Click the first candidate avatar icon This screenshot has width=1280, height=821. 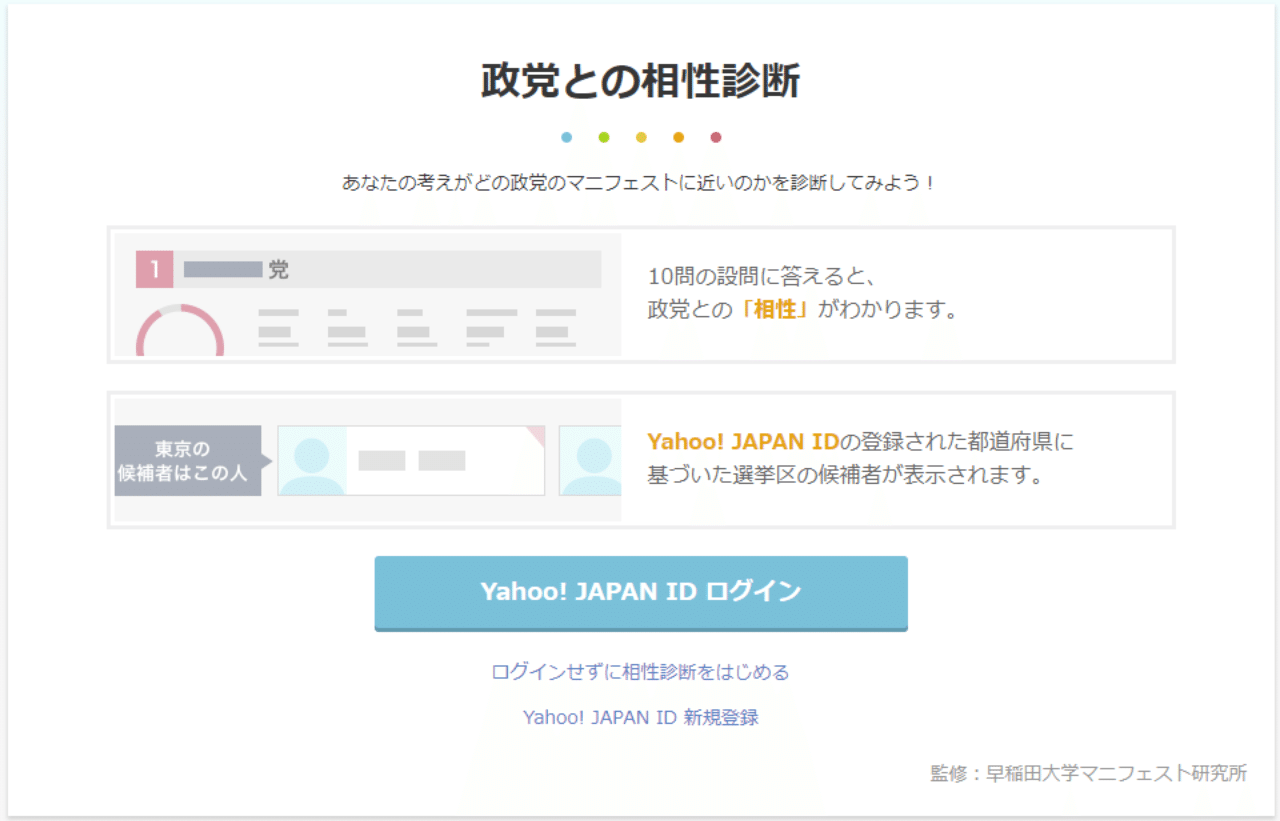tap(312, 461)
